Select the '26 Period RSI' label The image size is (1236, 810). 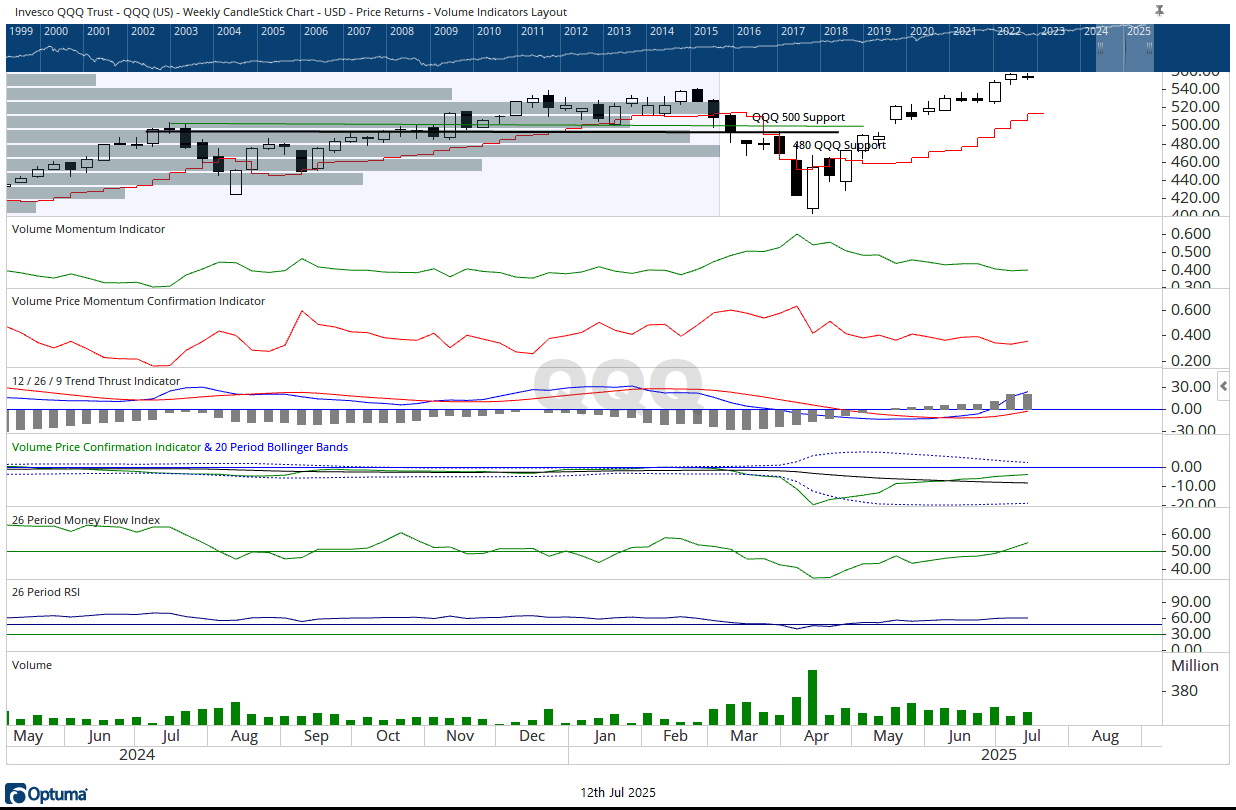[45, 592]
